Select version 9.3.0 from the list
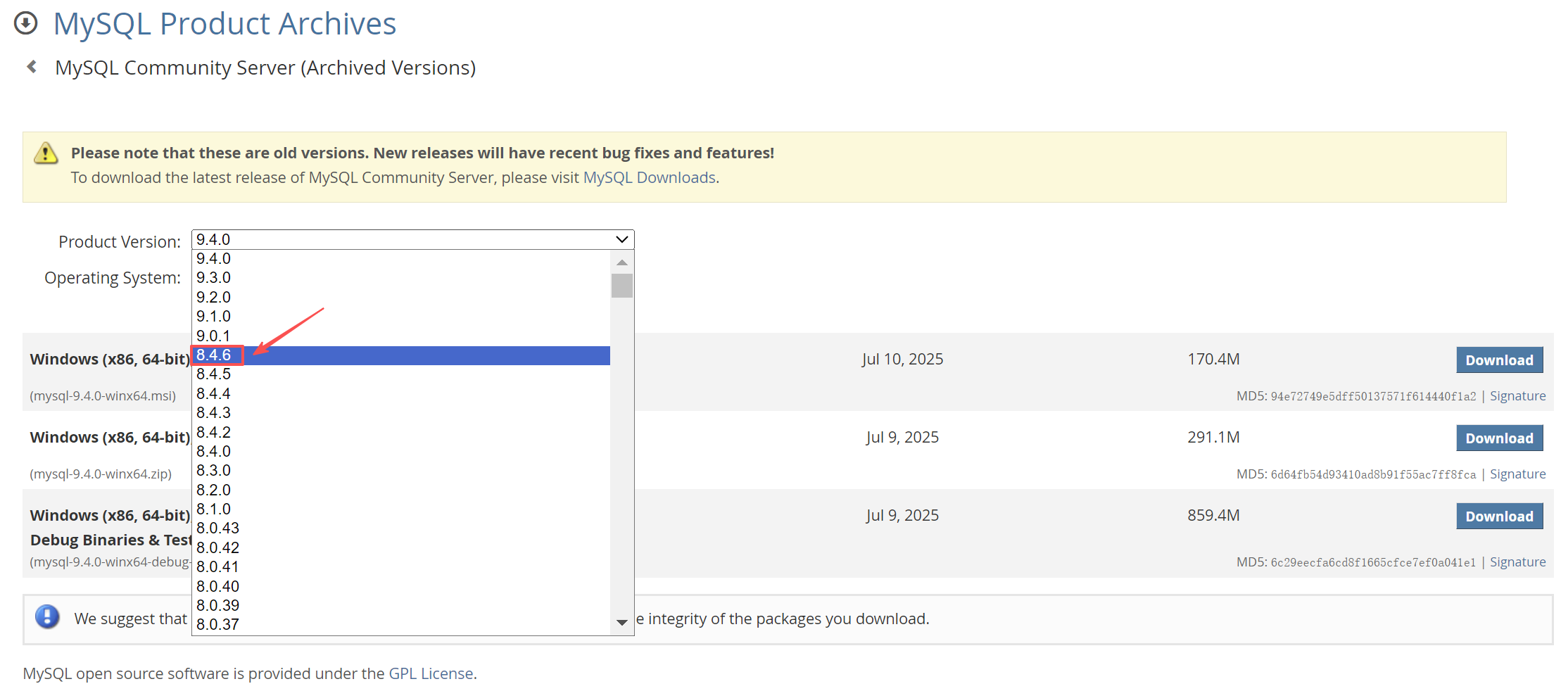This screenshot has width=1568, height=691. 400,278
